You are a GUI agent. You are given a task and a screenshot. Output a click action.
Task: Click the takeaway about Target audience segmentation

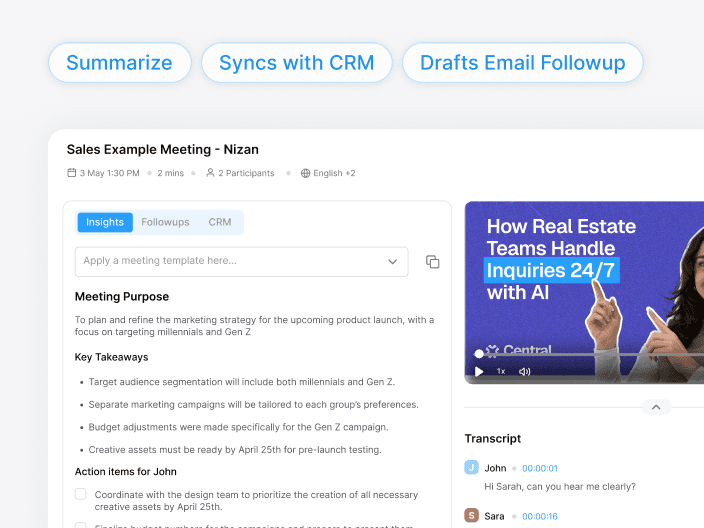point(242,382)
